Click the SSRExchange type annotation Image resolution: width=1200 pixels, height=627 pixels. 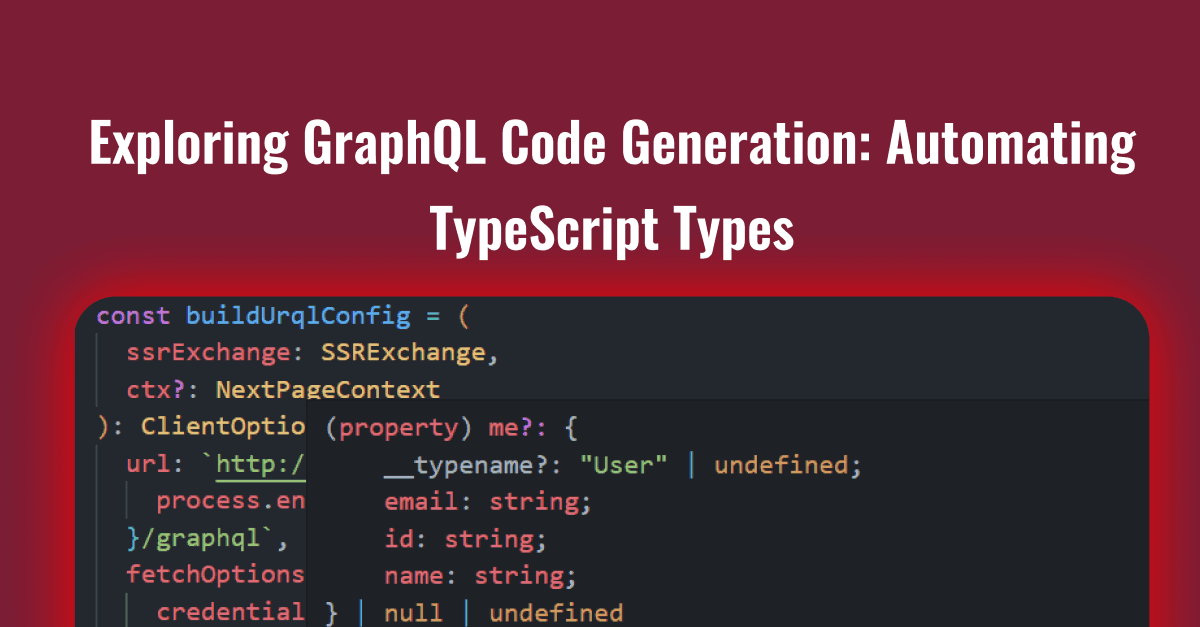click(408, 352)
